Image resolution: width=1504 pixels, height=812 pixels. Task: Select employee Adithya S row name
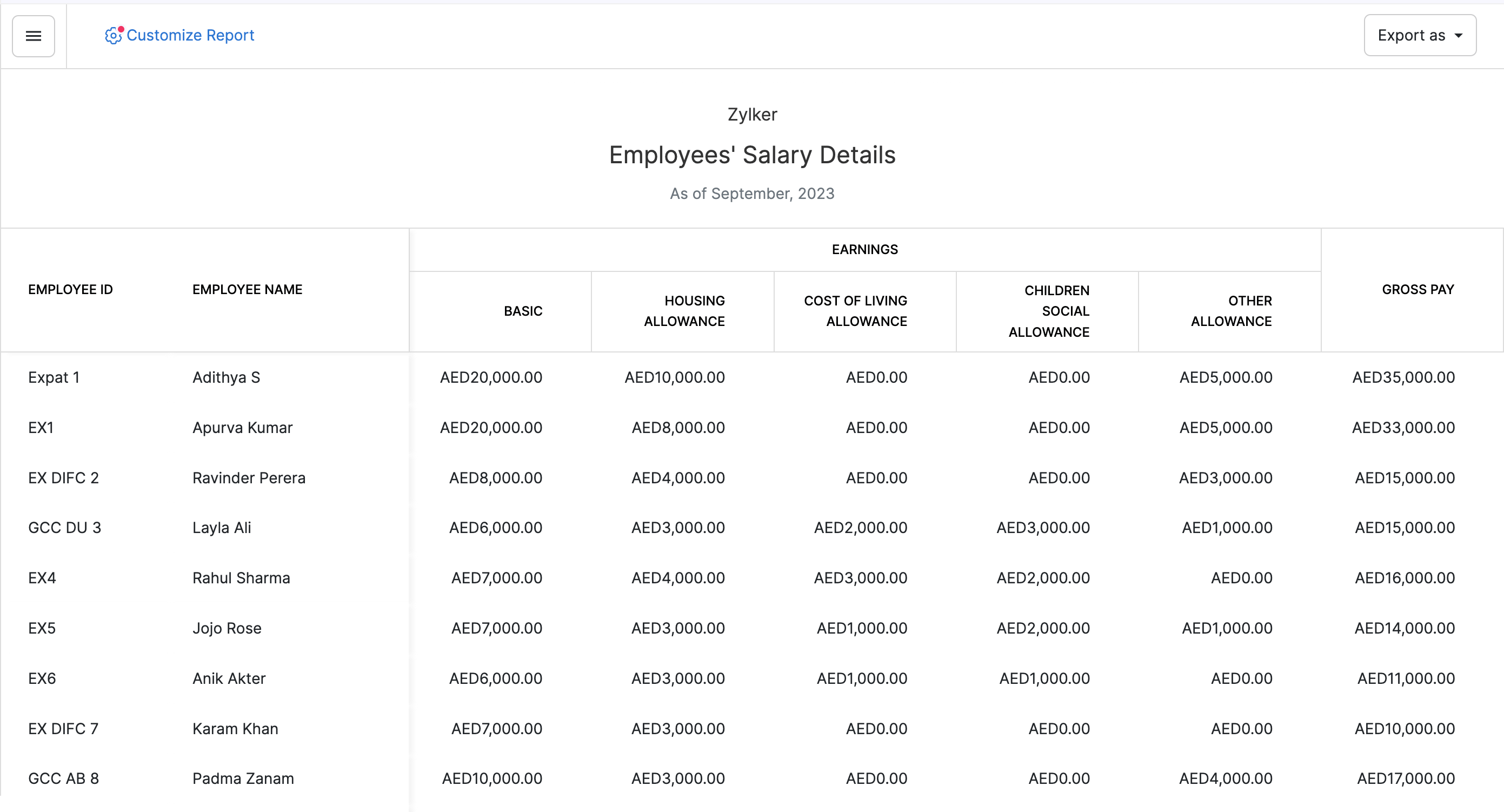[x=226, y=378]
